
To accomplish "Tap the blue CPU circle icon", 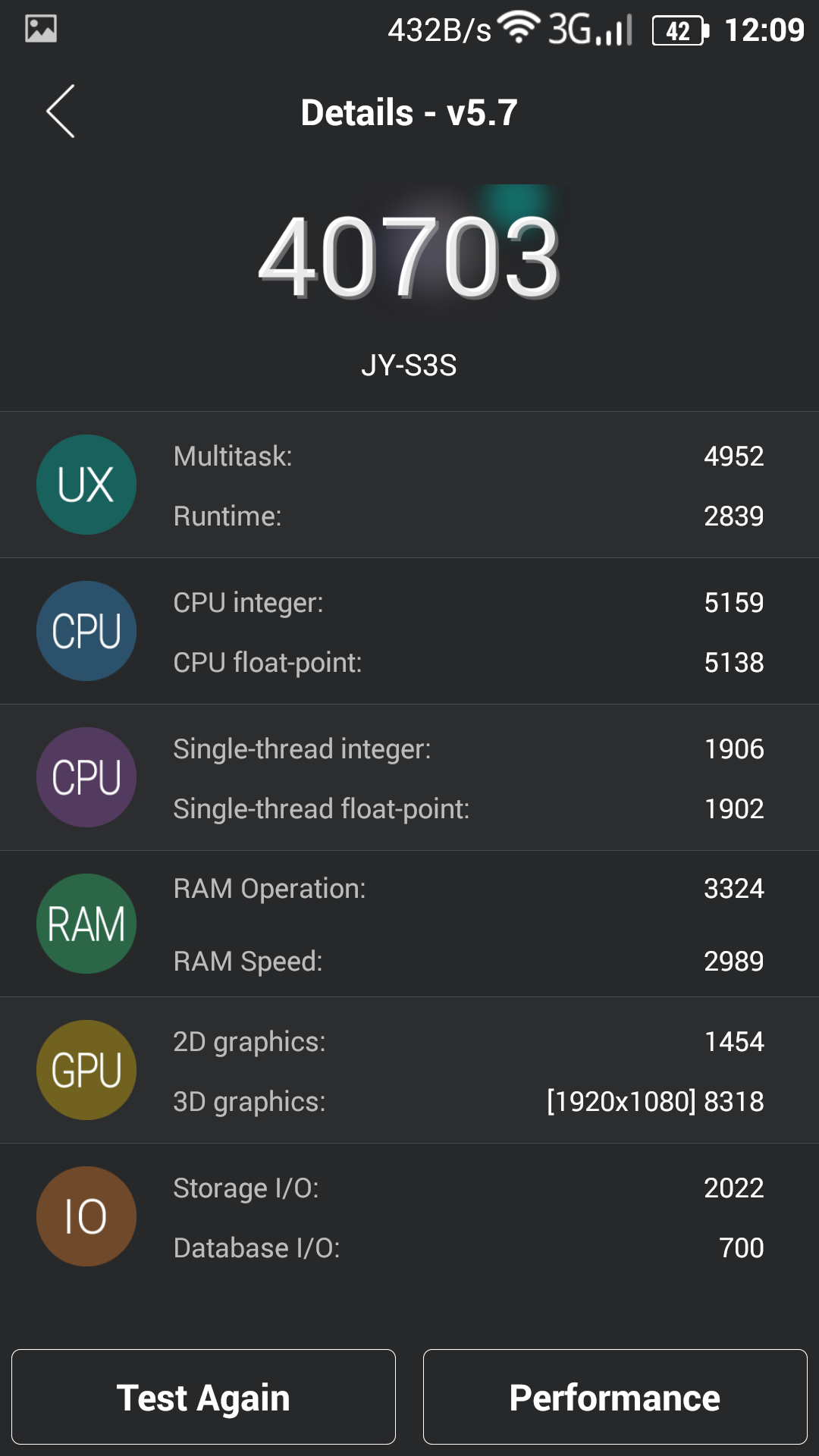I will tap(86, 631).
